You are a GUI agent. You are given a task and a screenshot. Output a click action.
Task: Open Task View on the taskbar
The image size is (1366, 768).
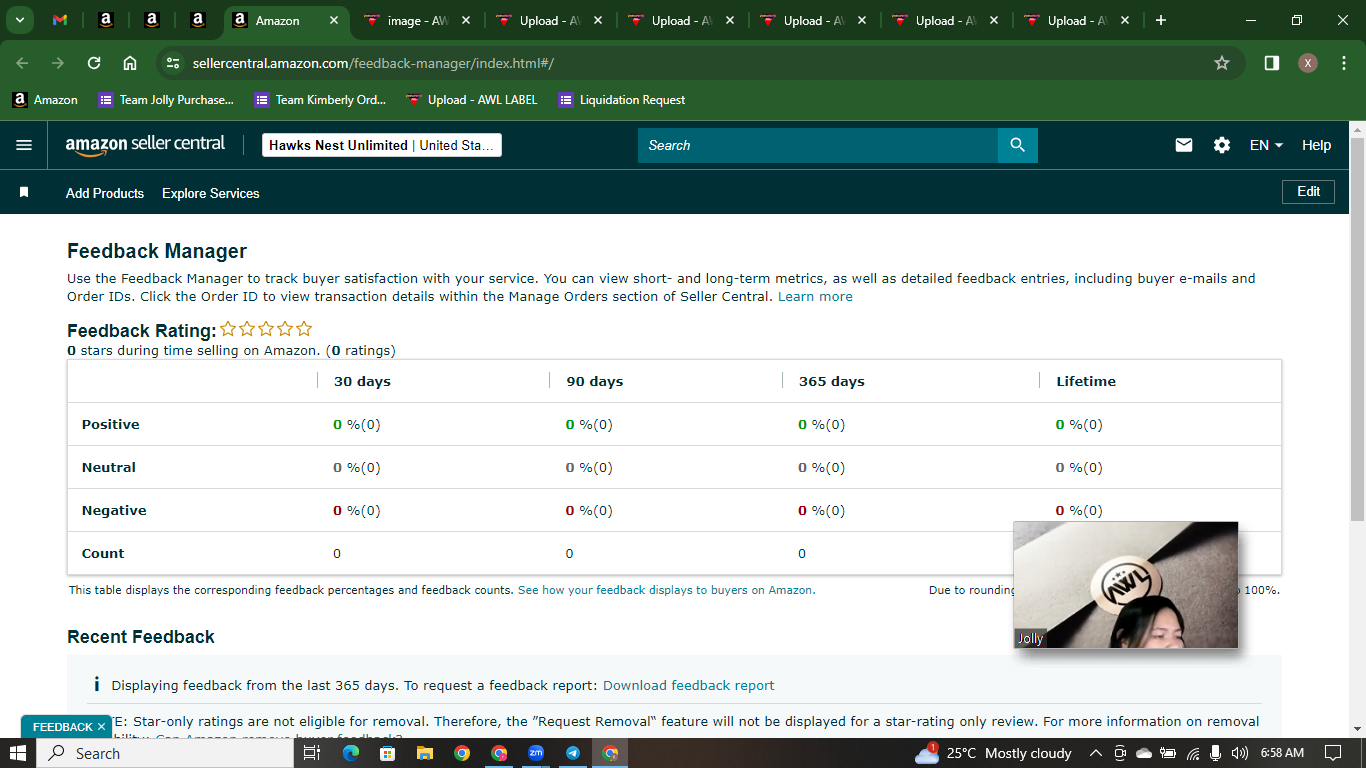311,753
